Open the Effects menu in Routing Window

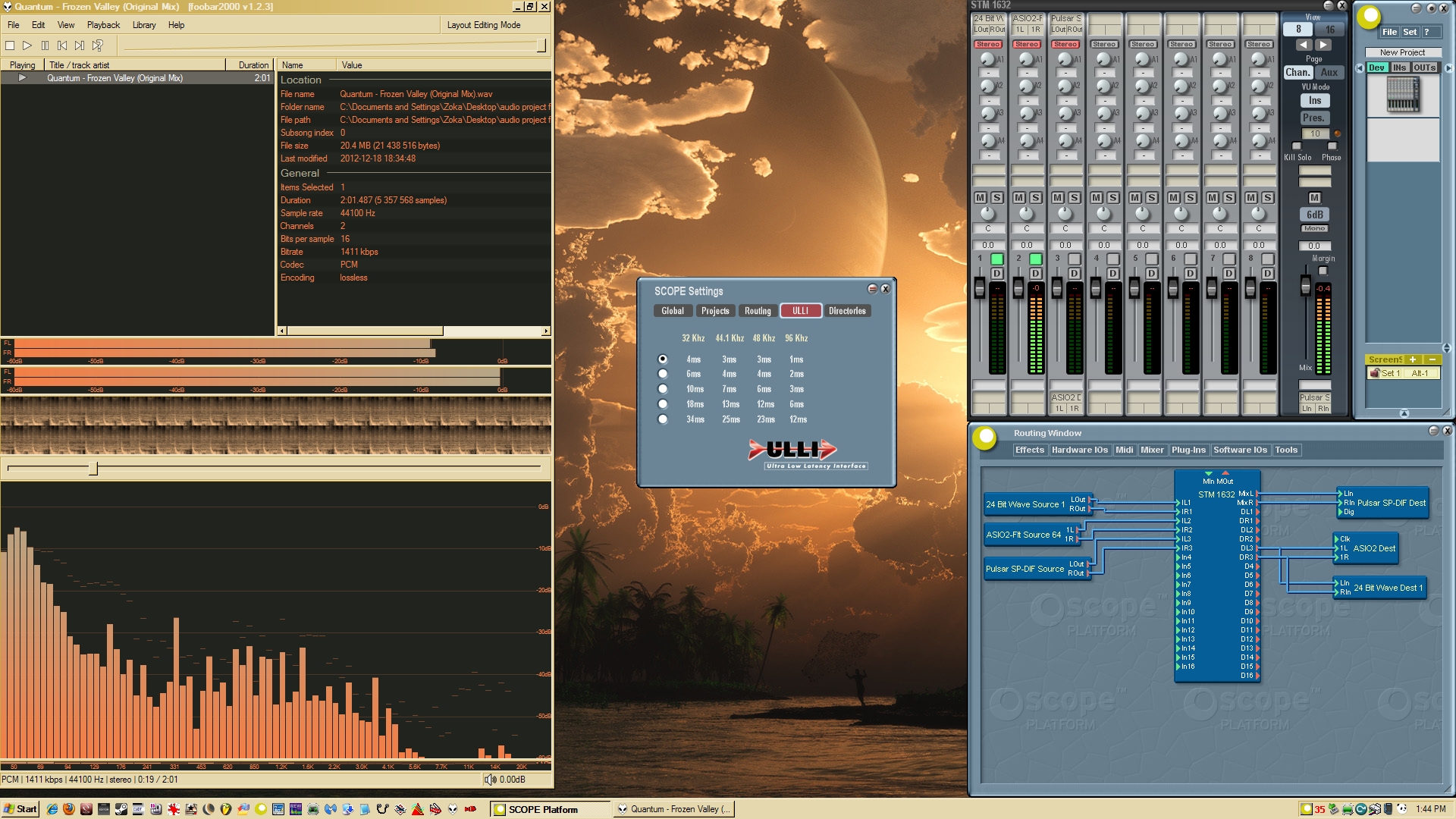1030,450
